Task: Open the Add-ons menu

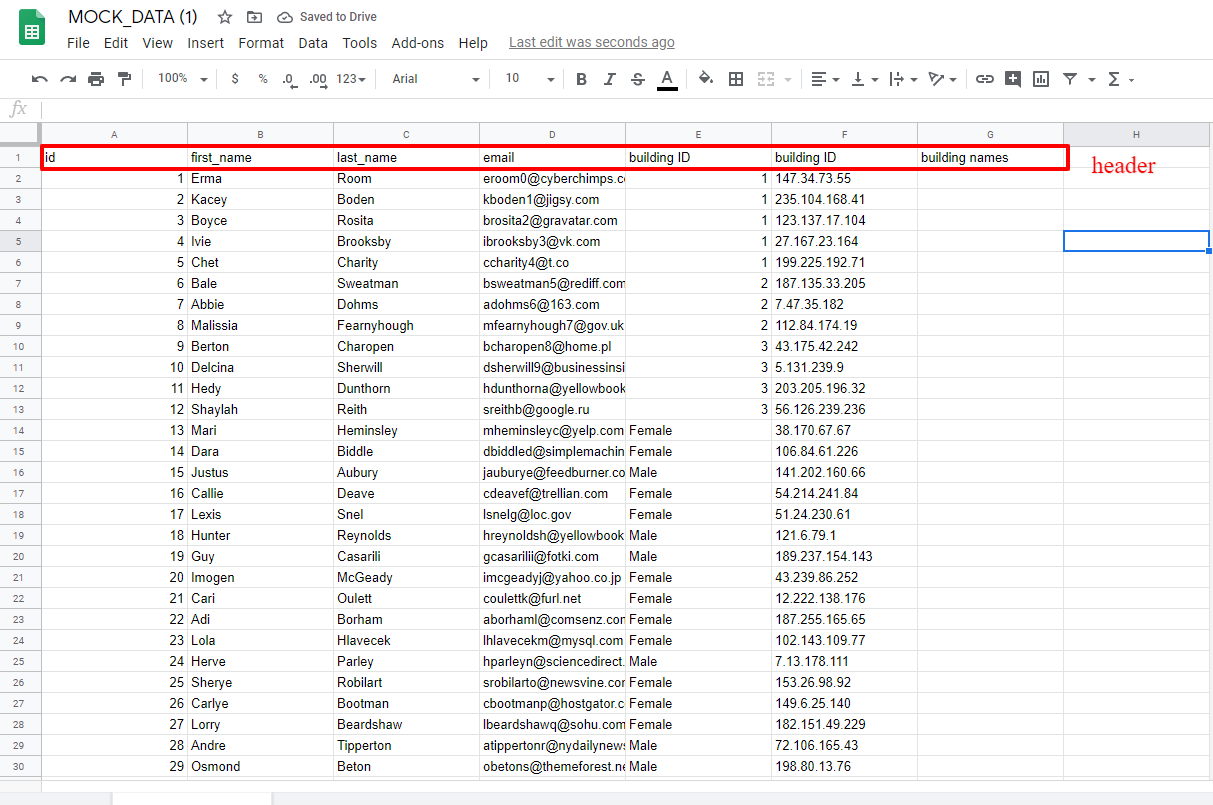Action: click(x=417, y=43)
